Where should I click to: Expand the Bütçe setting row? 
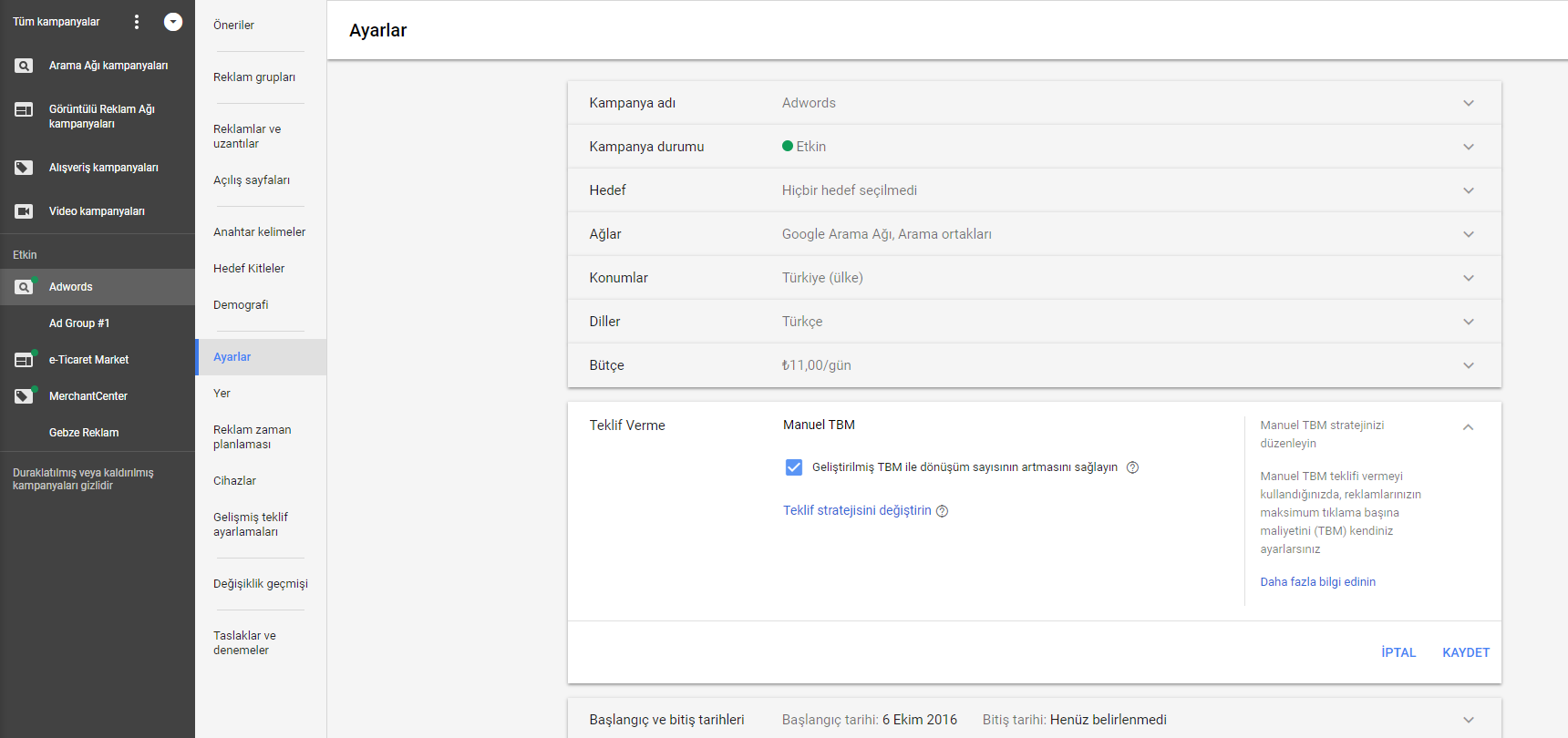1034,365
